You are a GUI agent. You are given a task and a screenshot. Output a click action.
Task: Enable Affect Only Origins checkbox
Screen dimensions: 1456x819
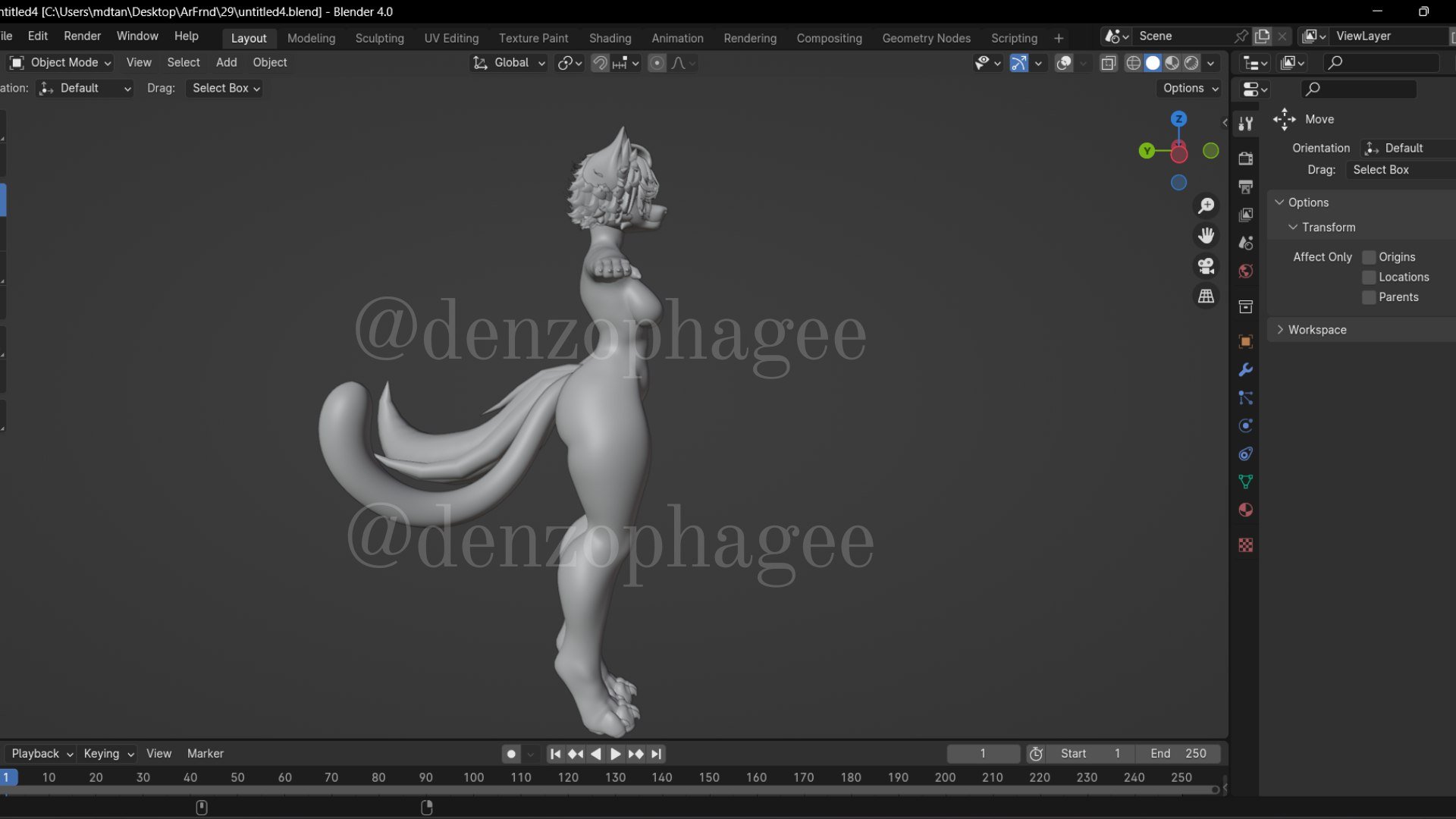[x=1369, y=257]
